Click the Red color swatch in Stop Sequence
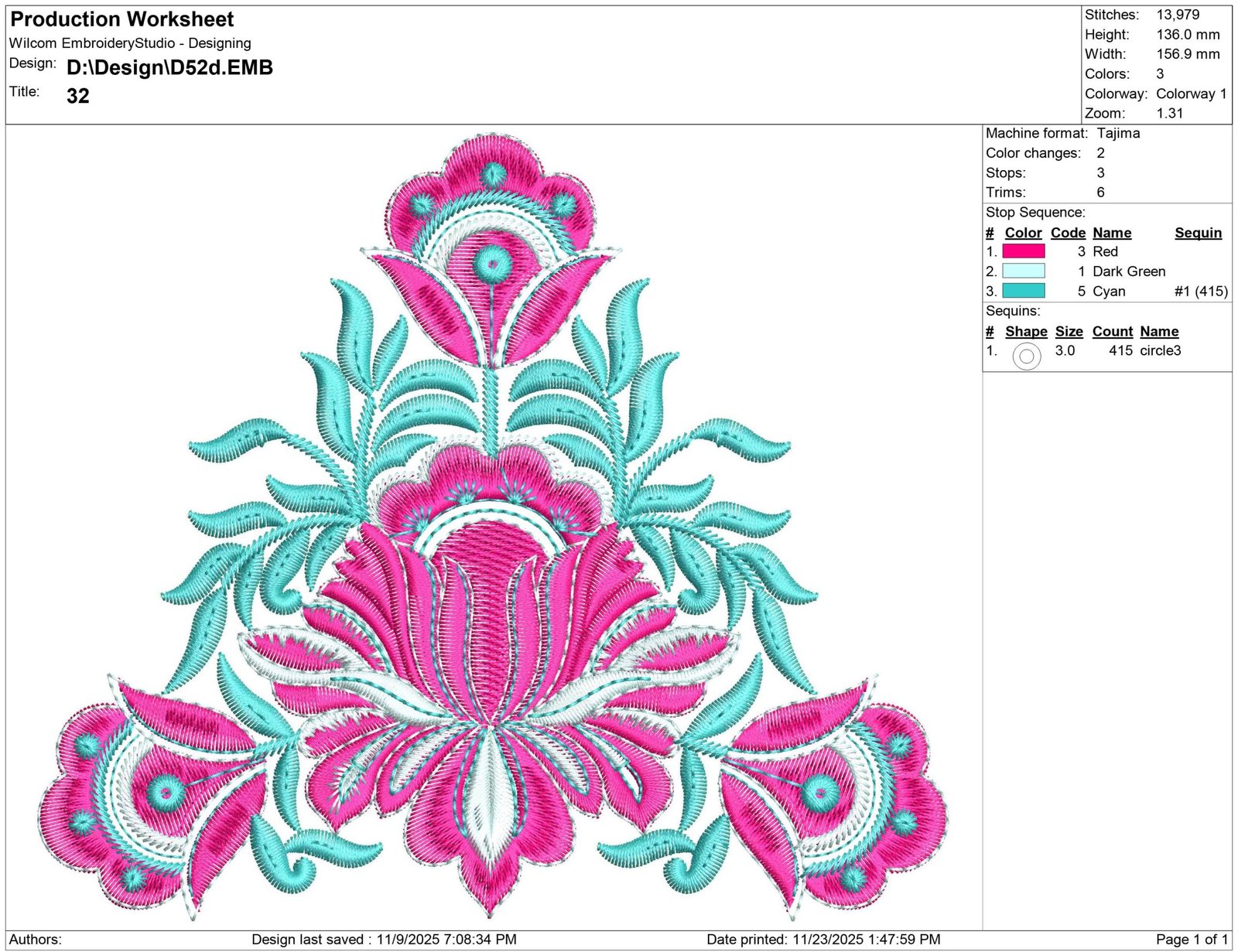 [1023, 251]
